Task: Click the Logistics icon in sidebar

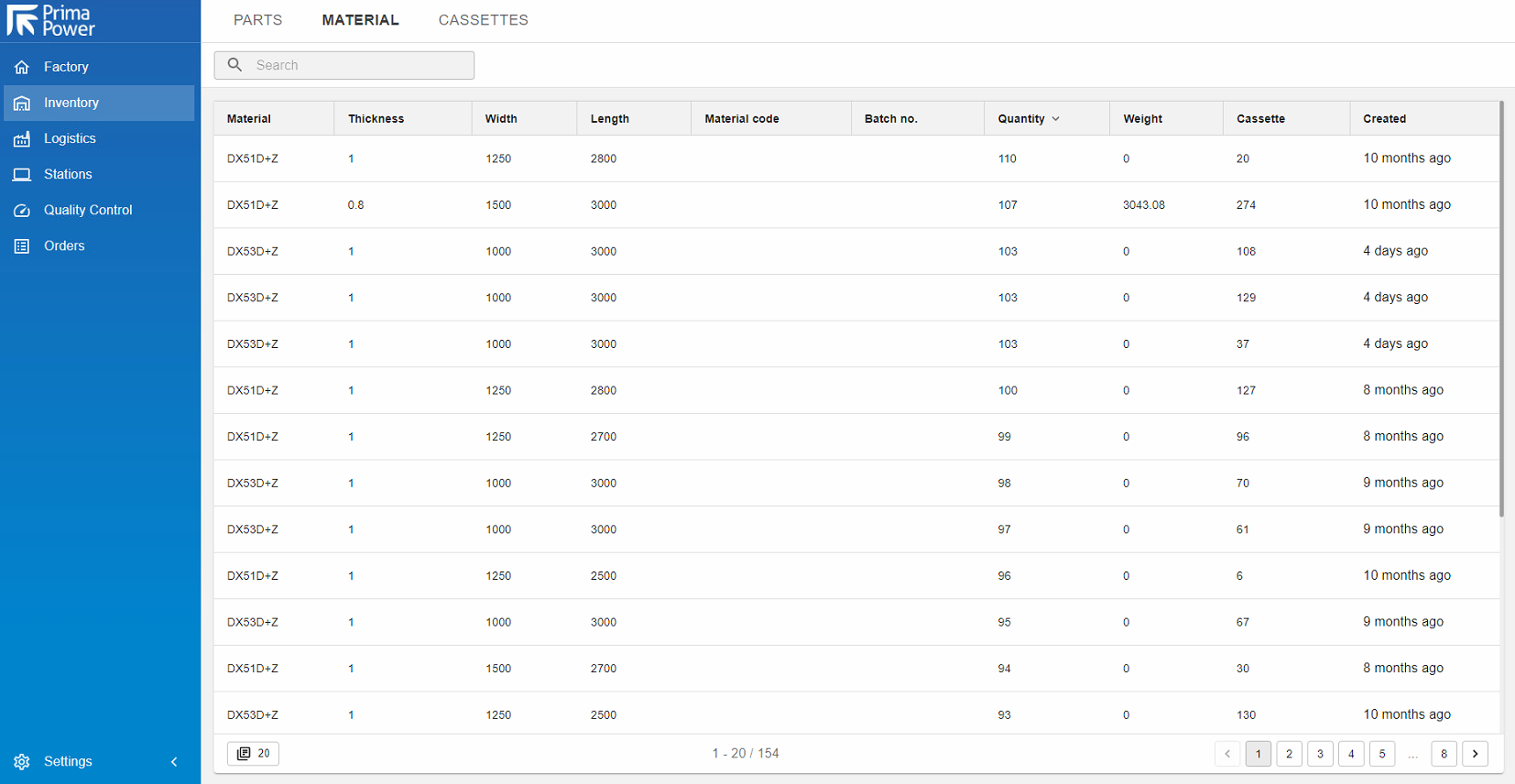Action: click(x=22, y=139)
